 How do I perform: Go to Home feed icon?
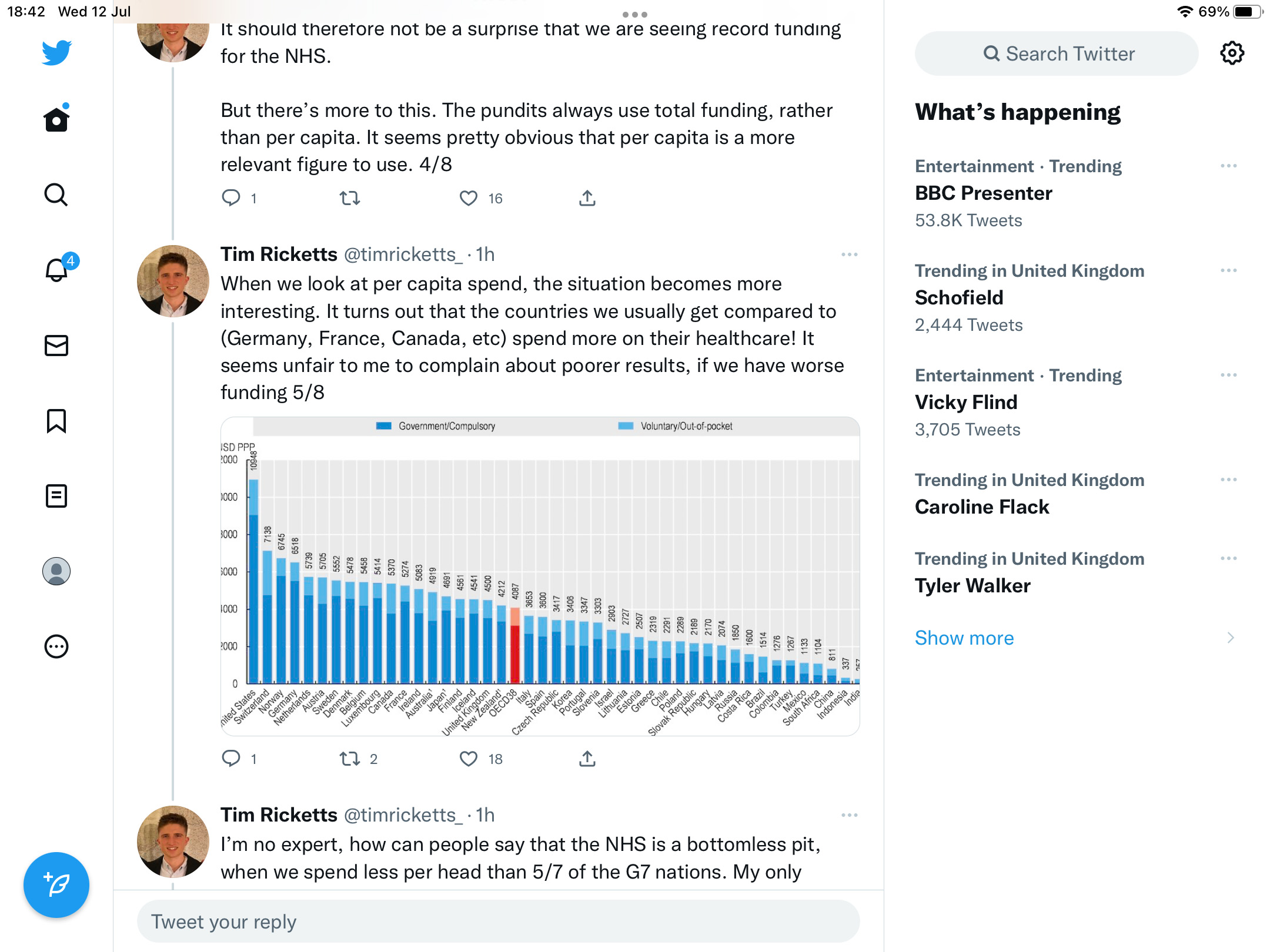[x=56, y=118]
